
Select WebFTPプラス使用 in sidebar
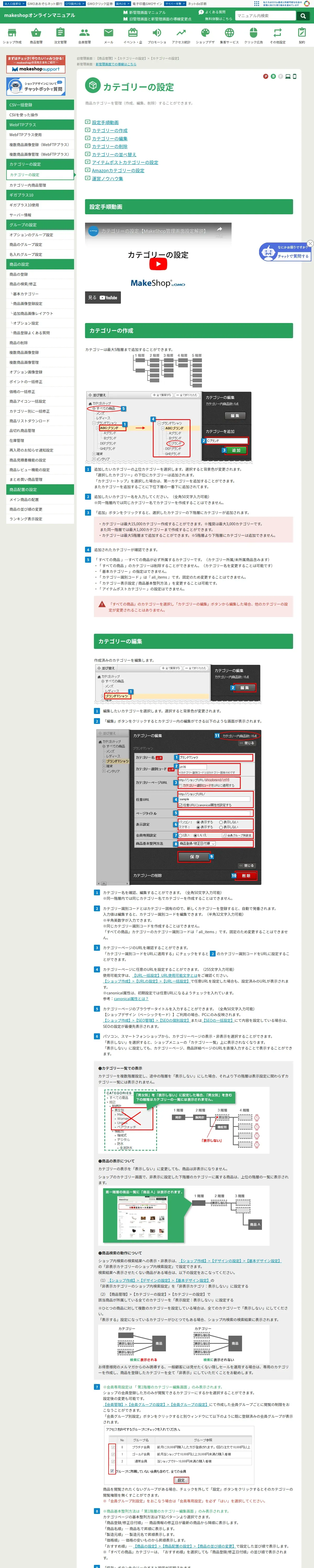[x=40, y=135]
